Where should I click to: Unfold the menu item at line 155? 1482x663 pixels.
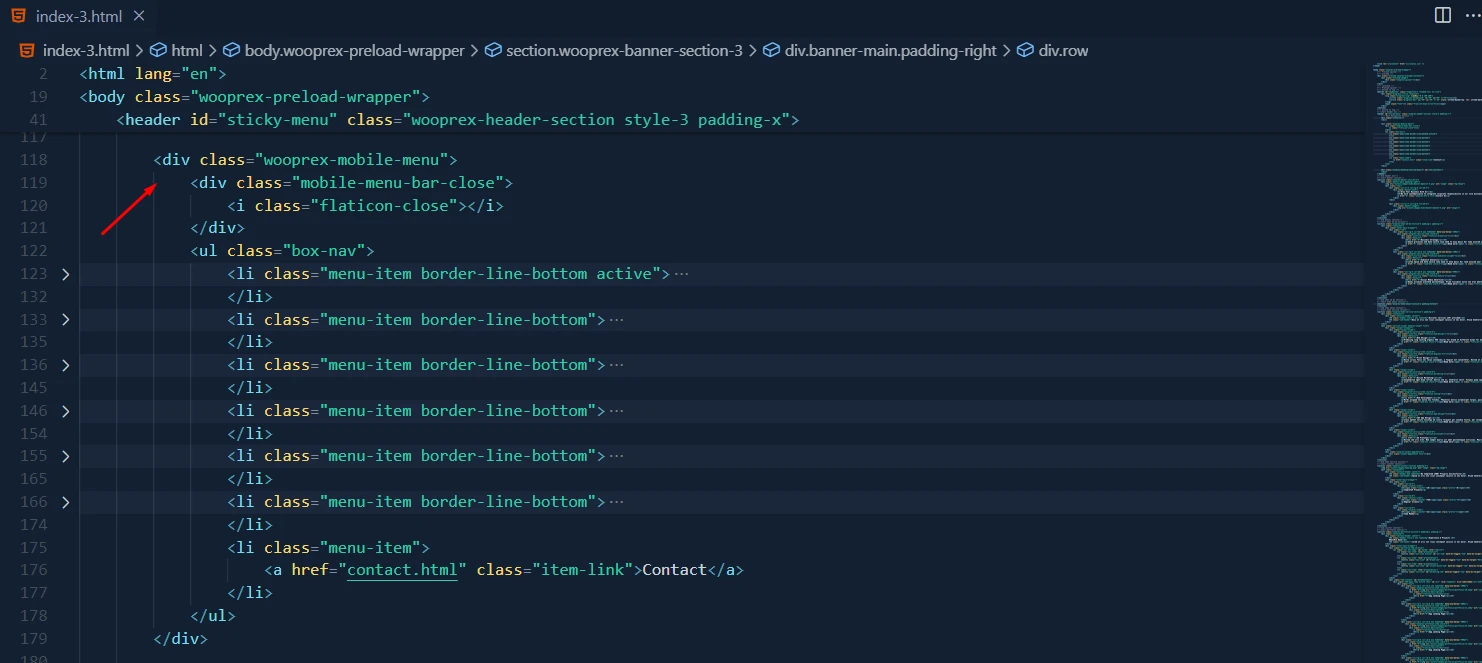click(66, 456)
